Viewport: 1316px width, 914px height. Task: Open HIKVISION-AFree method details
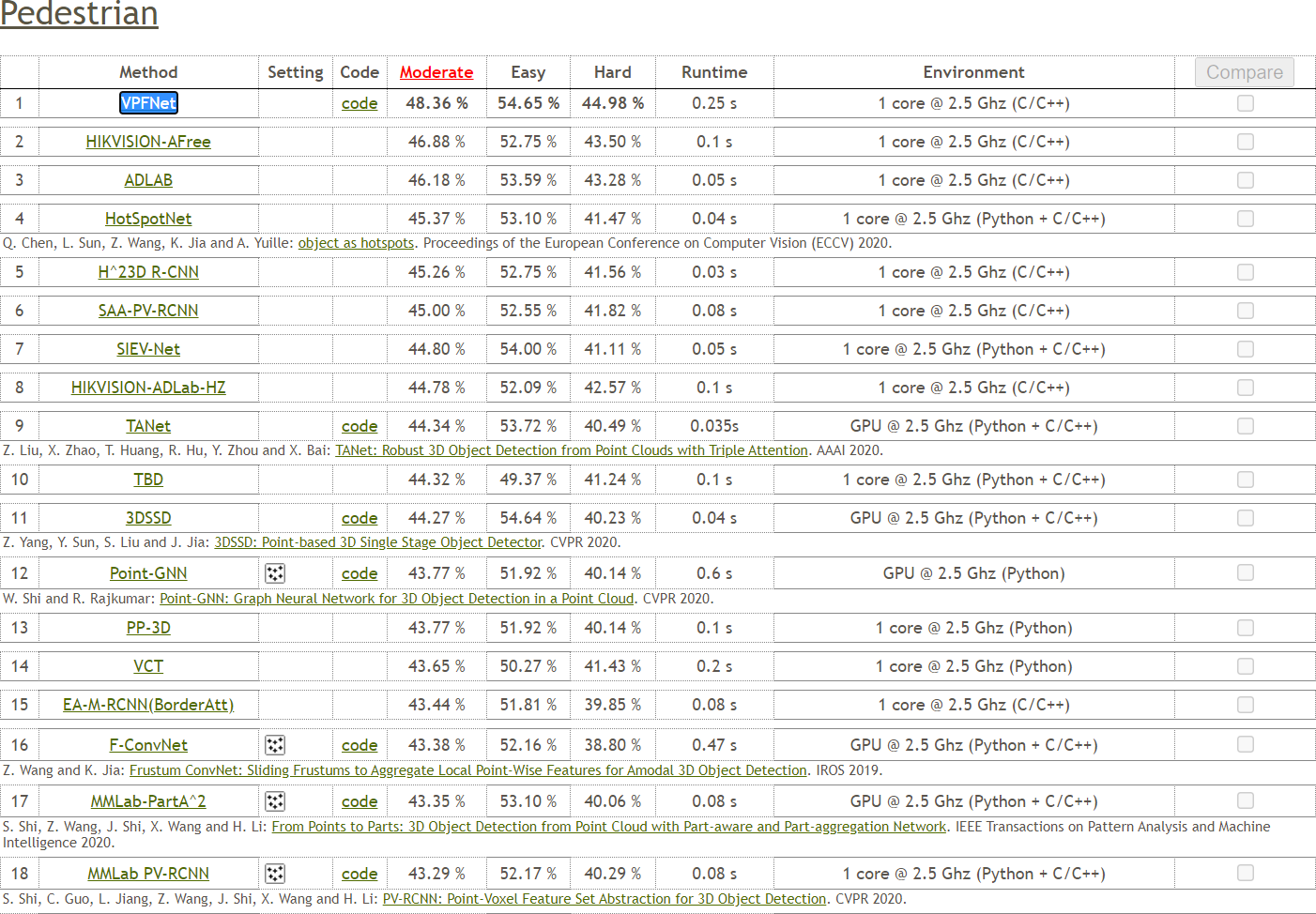pyautogui.click(x=148, y=142)
